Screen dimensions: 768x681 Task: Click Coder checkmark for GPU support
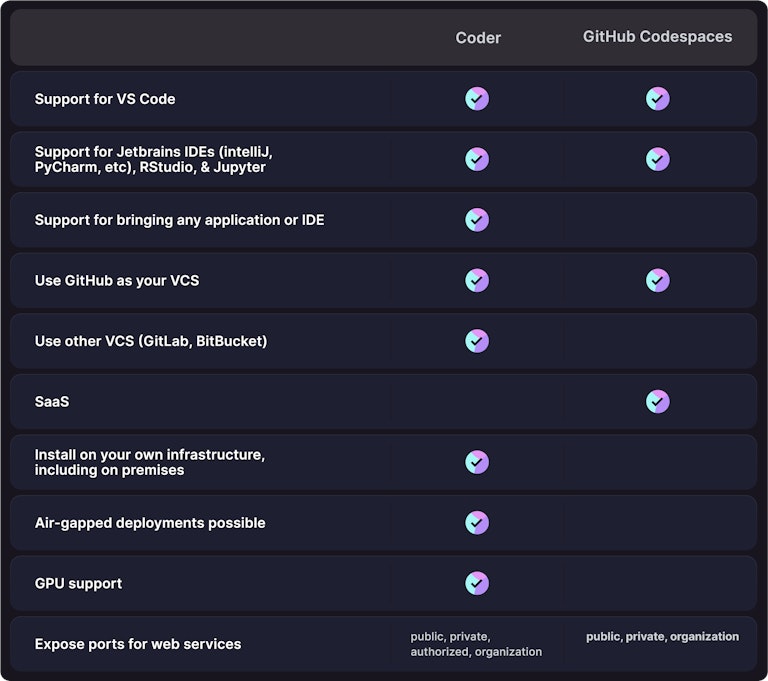click(x=477, y=583)
